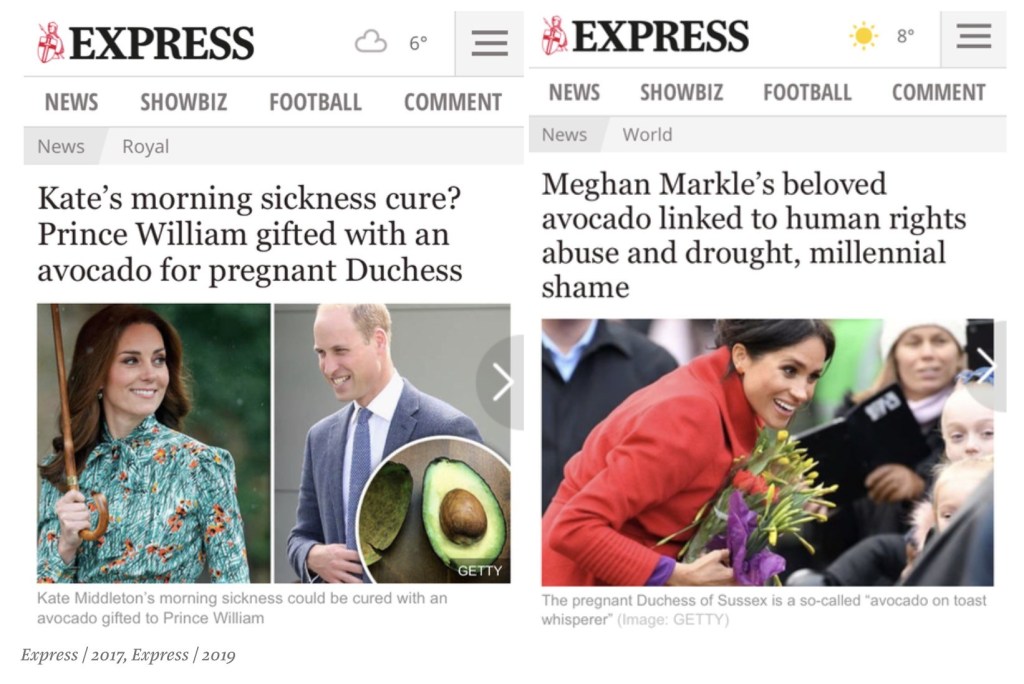Click the Kate Middleton umbrella photo

tap(153, 443)
